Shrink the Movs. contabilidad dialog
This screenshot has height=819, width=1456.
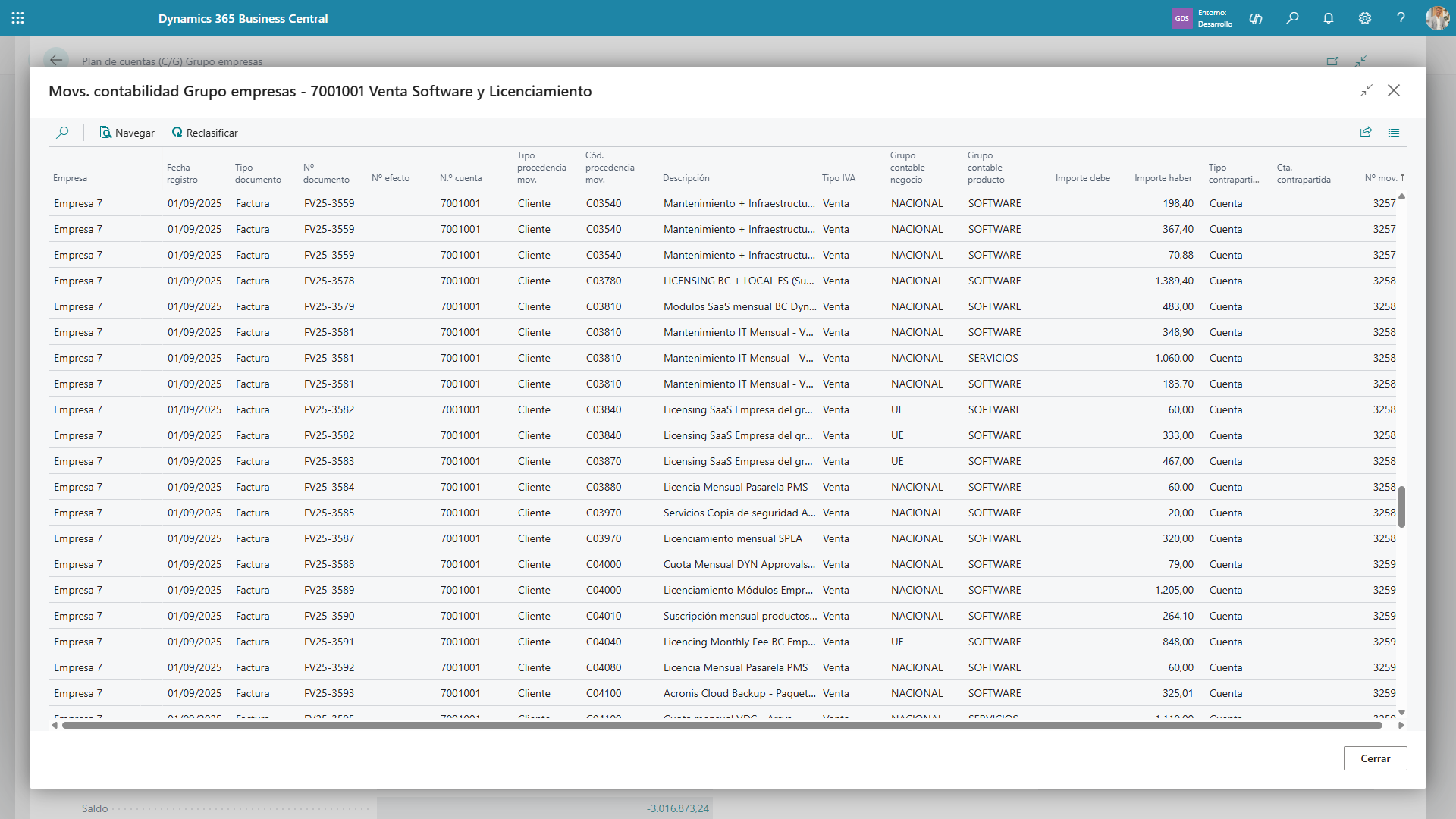(1367, 91)
